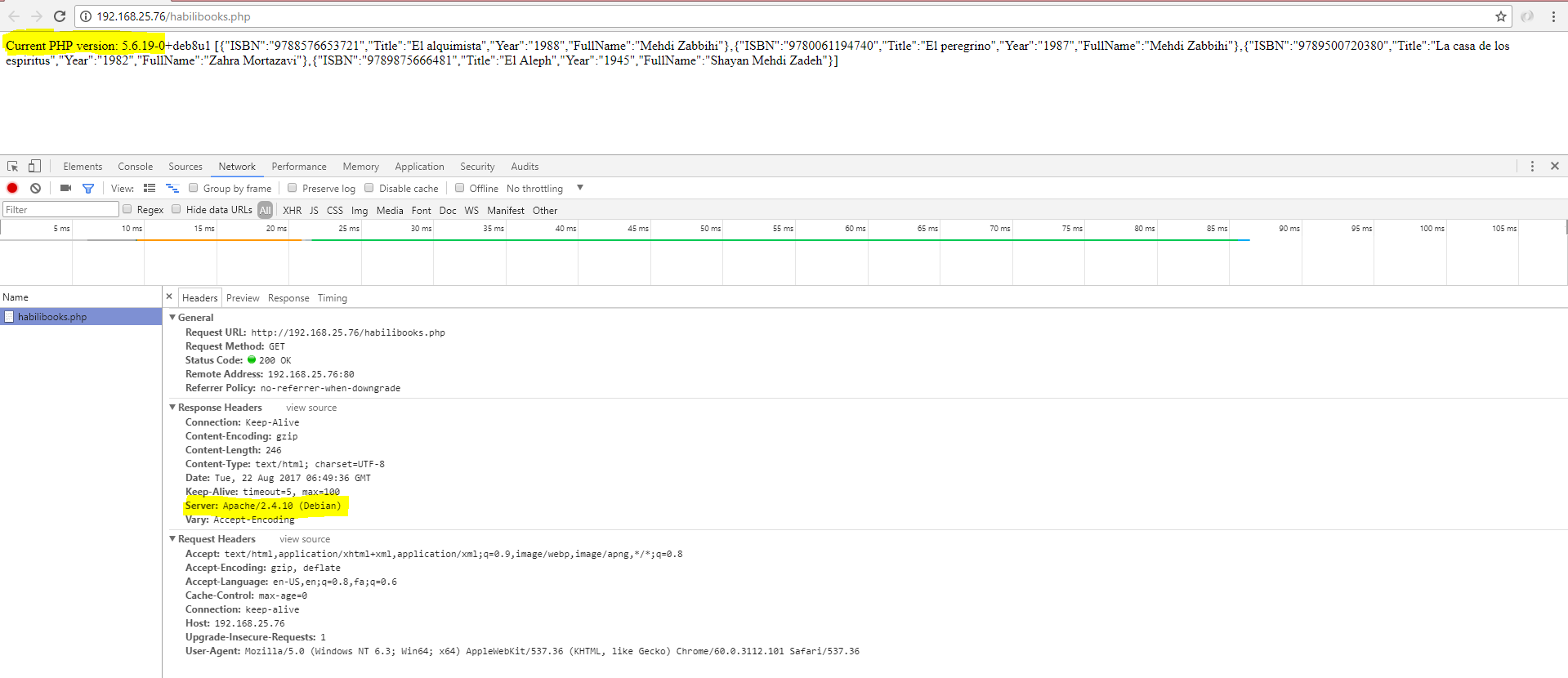1568x678 pixels.
Task: Open the DevTools three-dot menu
Action: click(x=1532, y=166)
